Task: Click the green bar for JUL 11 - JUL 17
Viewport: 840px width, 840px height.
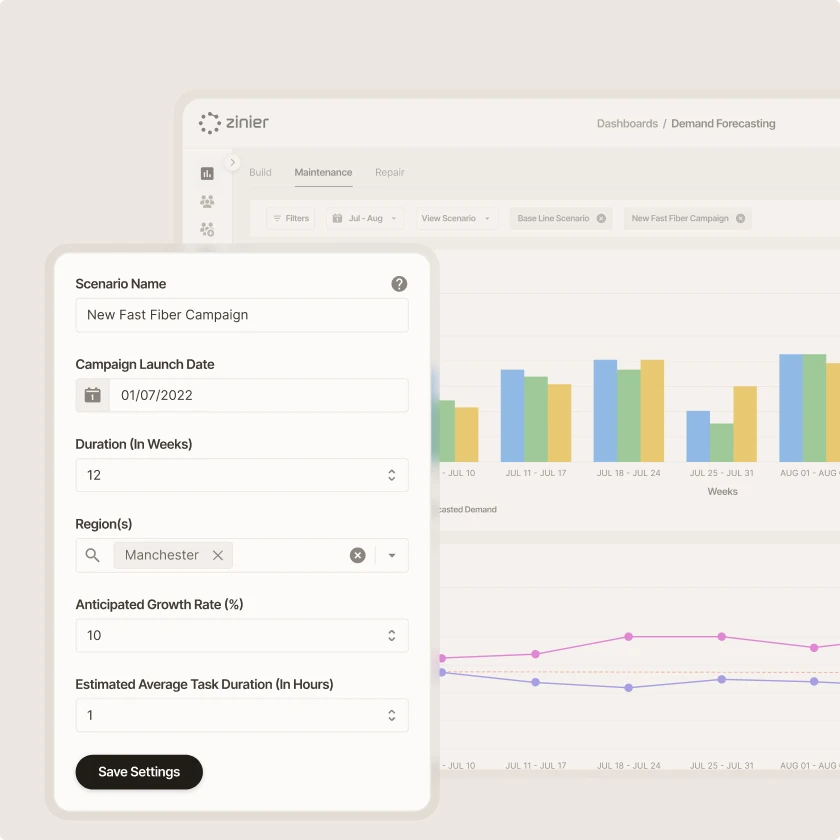Action: tap(536, 419)
